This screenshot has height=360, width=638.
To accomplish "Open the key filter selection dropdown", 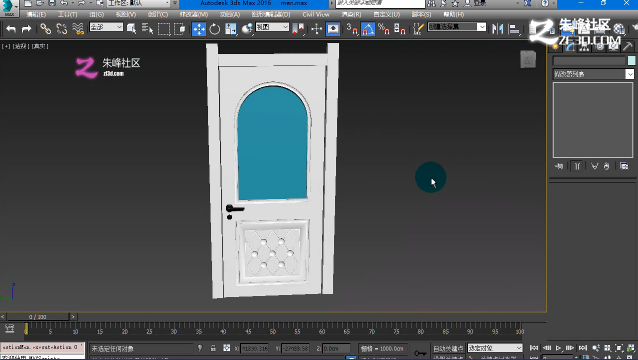I will pyautogui.click(x=495, y=348).
